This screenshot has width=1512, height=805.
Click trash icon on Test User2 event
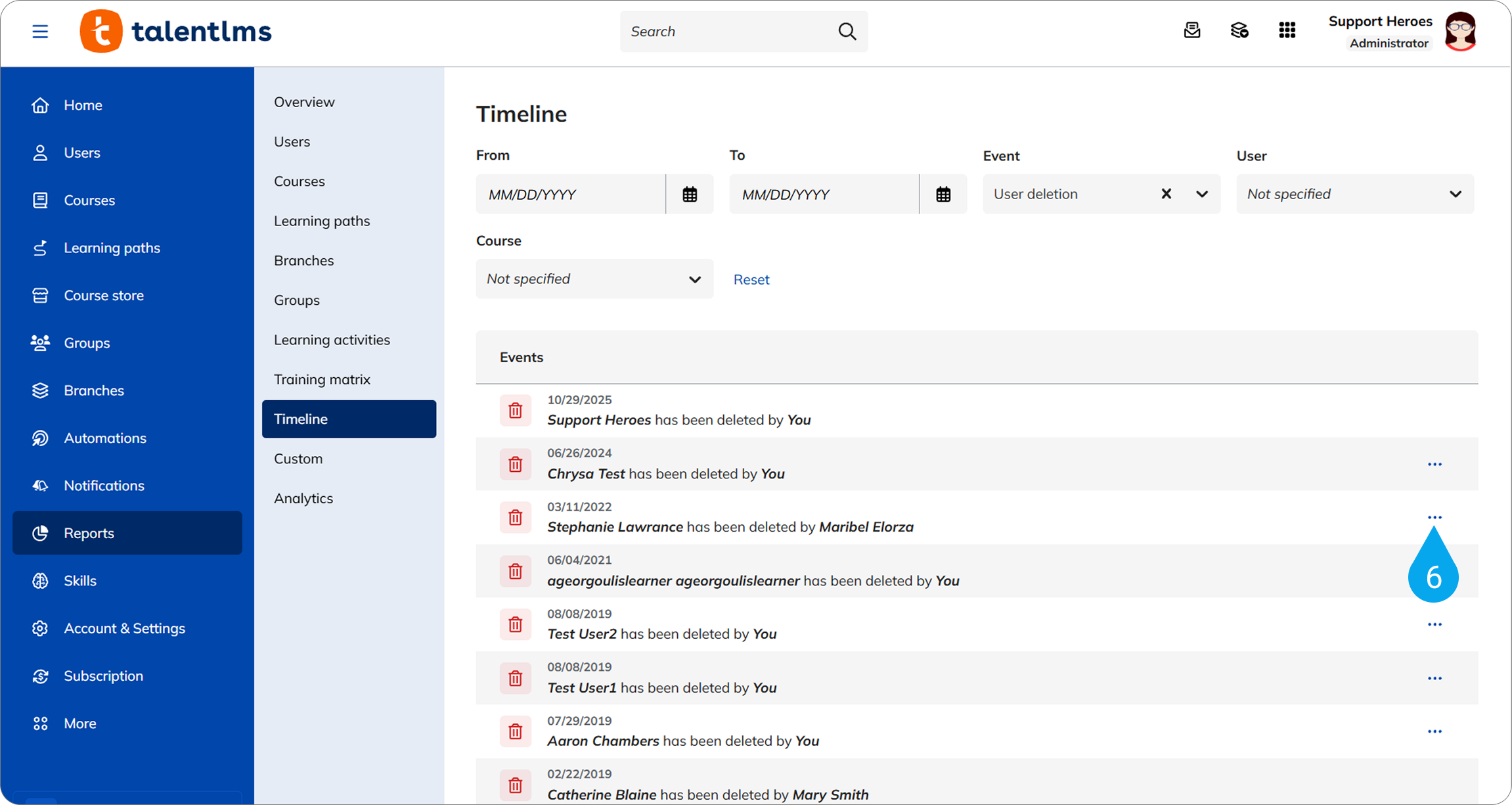(x=516, y=625)
